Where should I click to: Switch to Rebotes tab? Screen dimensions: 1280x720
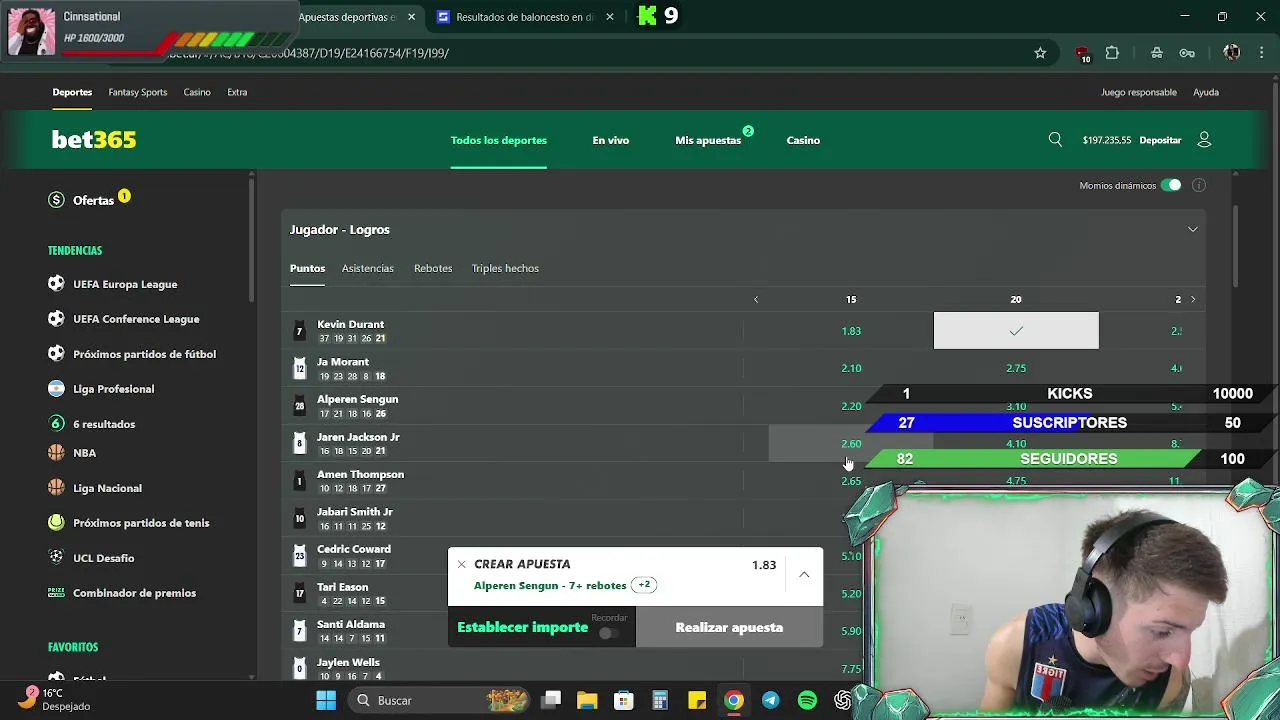pyautogui.click(x=433, y=268)
